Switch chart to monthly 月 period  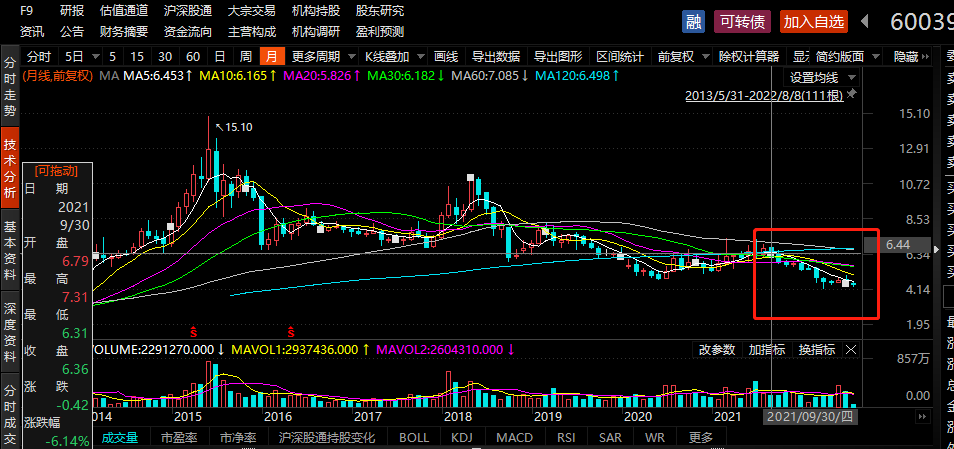(x=272, y=56)
